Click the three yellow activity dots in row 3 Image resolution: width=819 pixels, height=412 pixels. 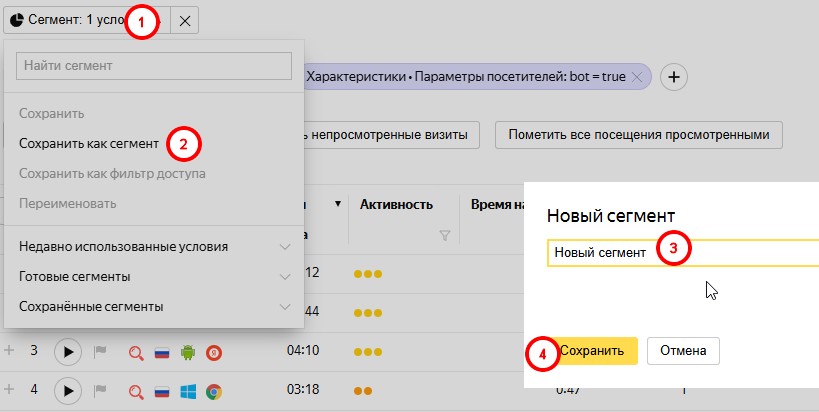[368, 352]
